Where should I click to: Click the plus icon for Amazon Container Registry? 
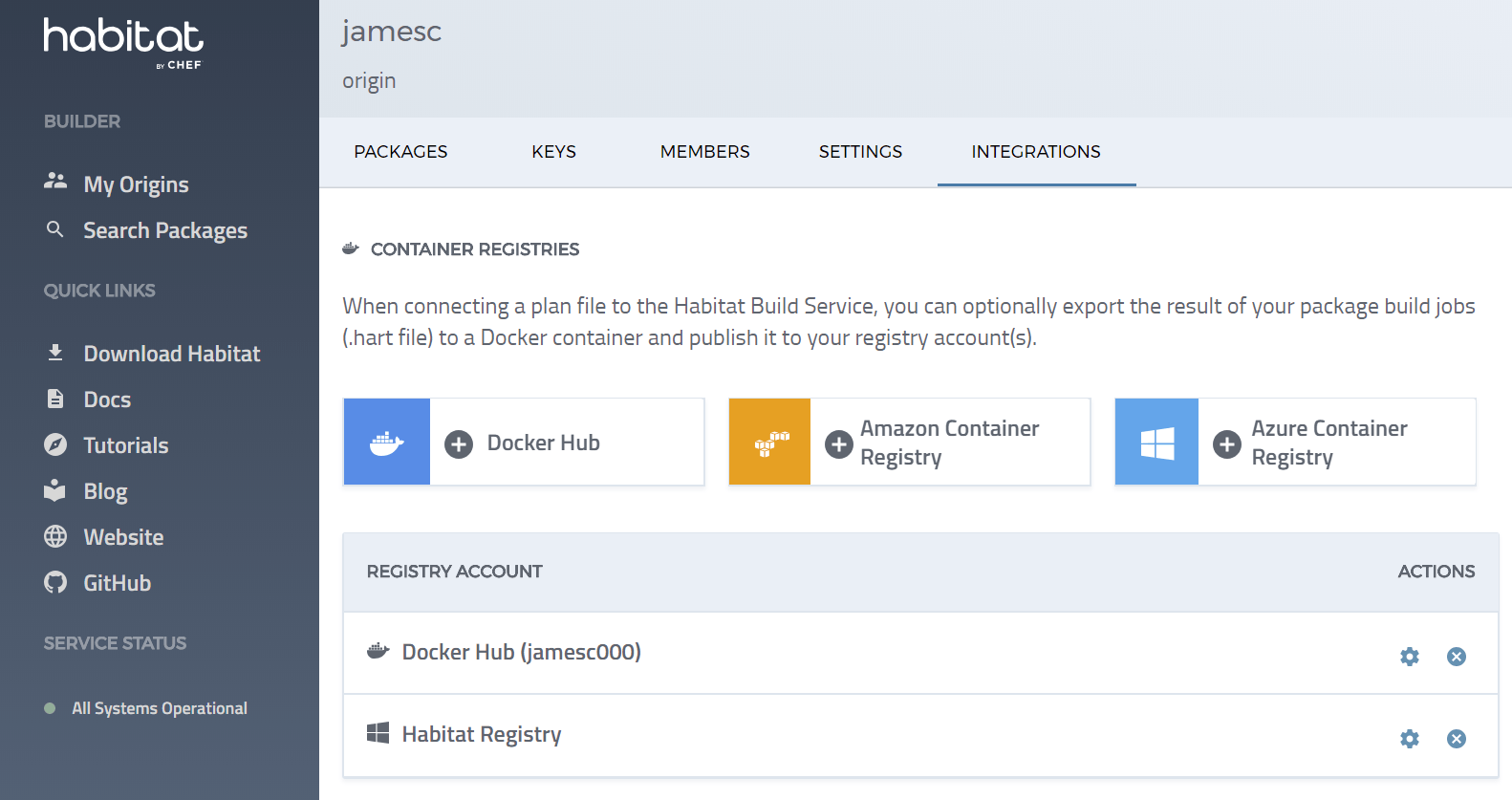[838, 443]
